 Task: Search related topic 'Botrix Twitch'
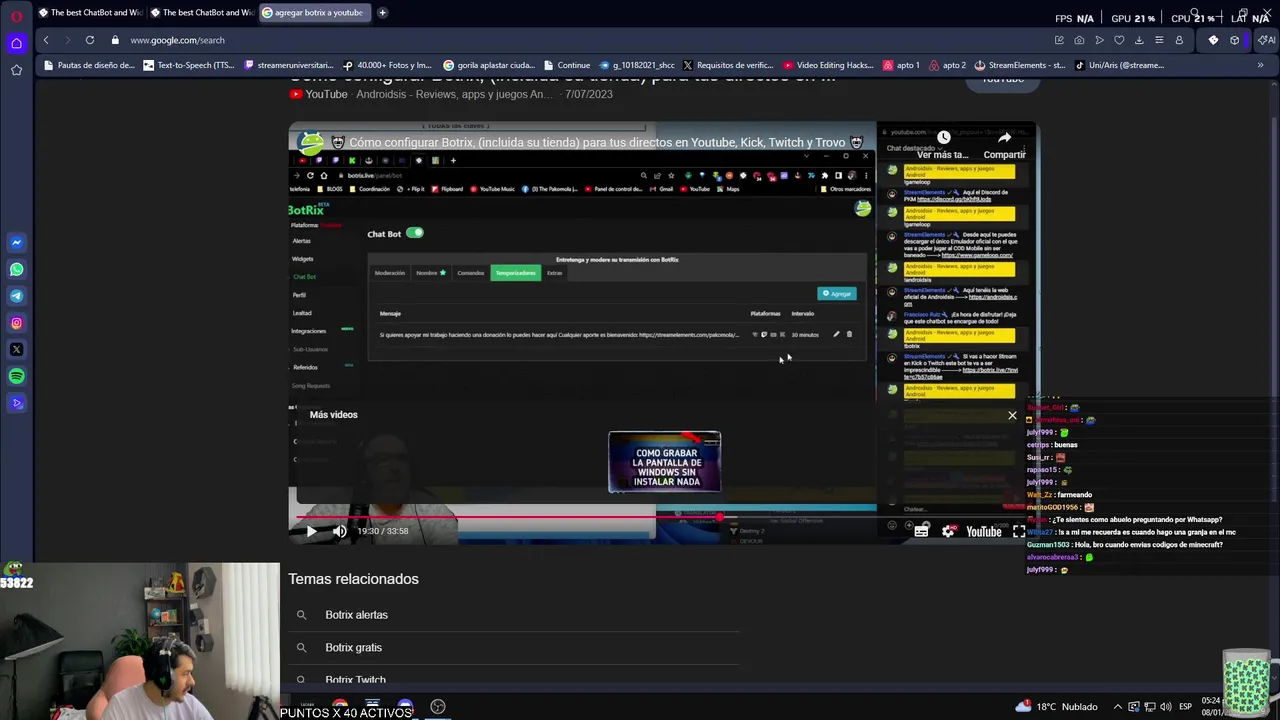(355, 679)
